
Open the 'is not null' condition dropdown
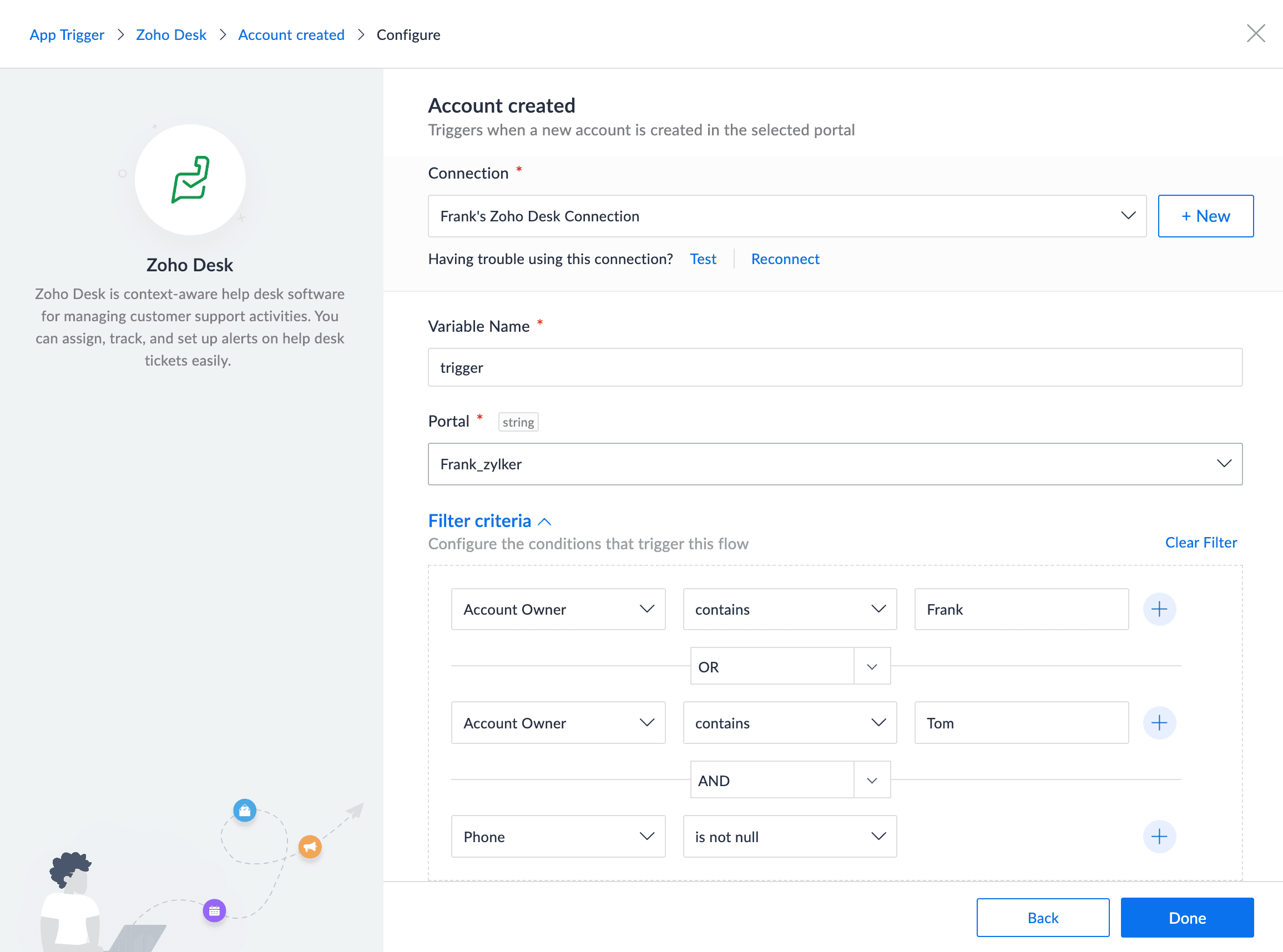789,836
